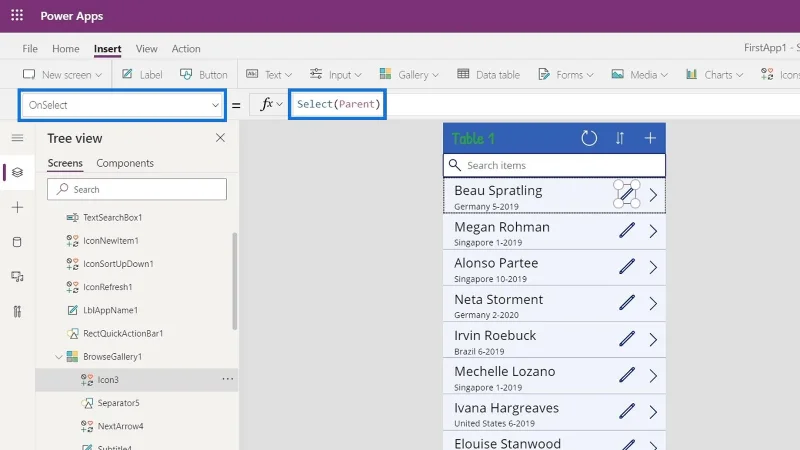Viewport: 800px width, 450px height.
Task: Click the edit pencil for Neta Storment
Action: click(627, 303)
